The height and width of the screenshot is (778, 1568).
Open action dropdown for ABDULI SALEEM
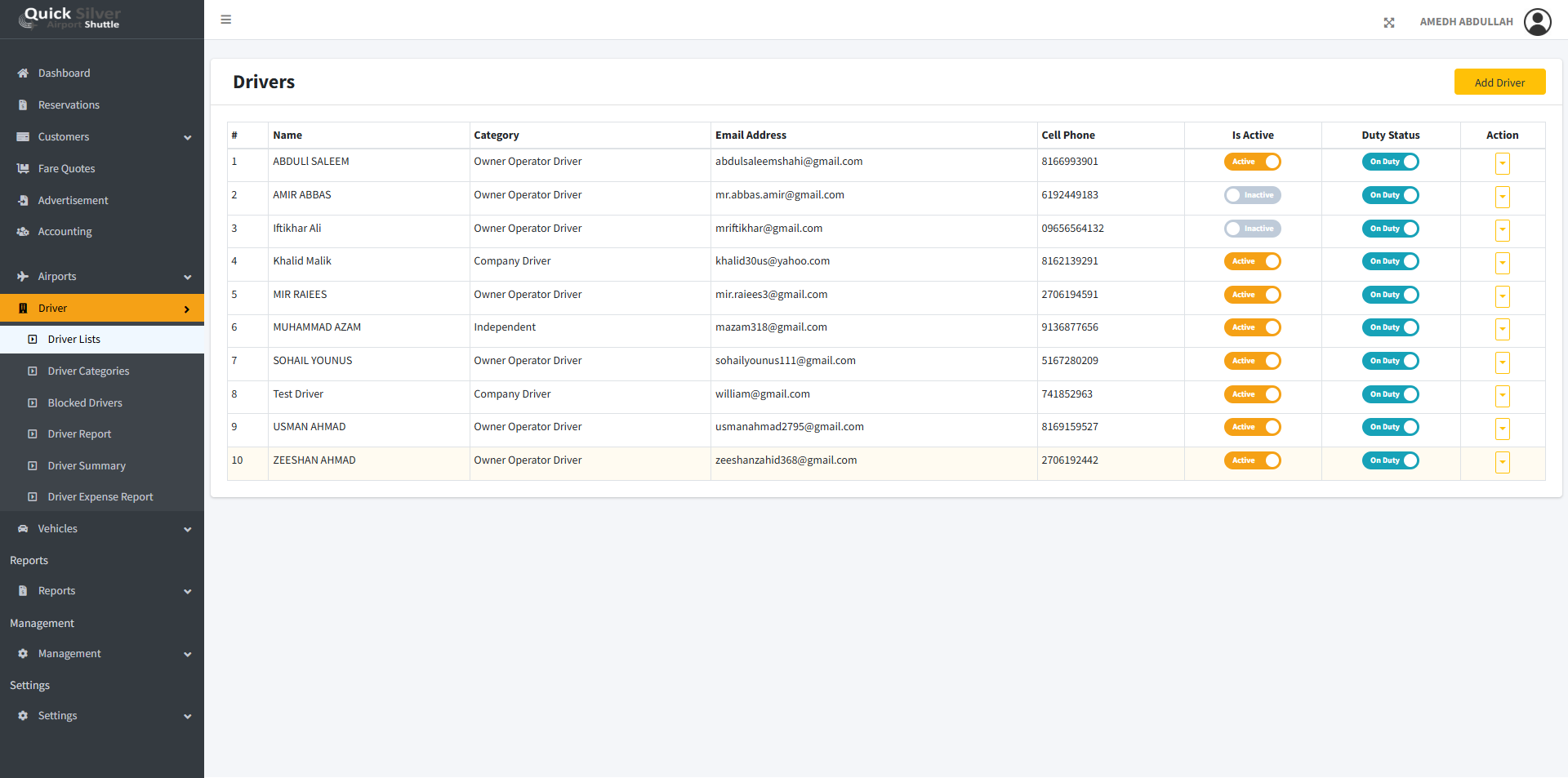[1502, 163]
